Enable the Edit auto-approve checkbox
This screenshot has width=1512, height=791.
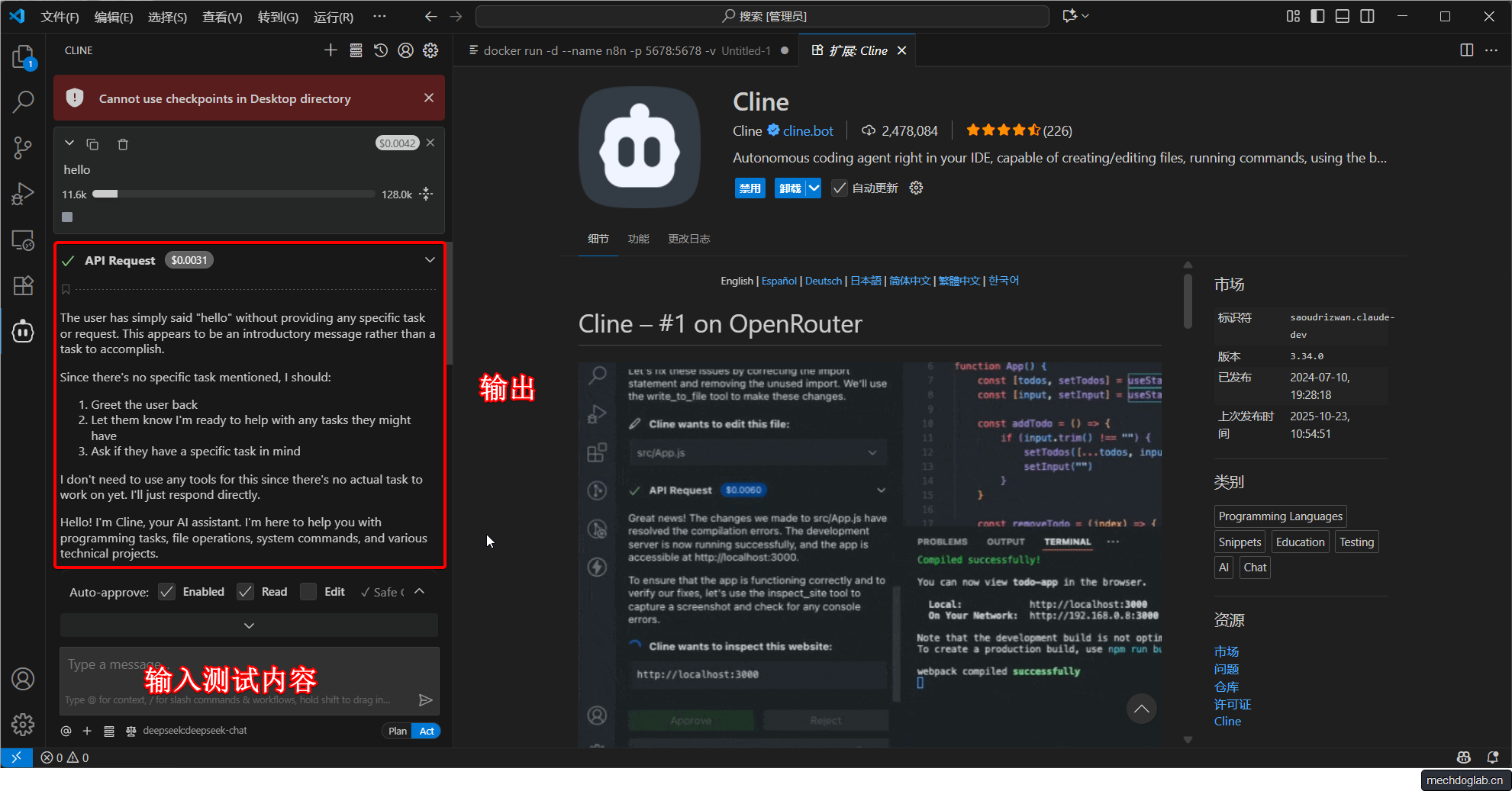308,592
